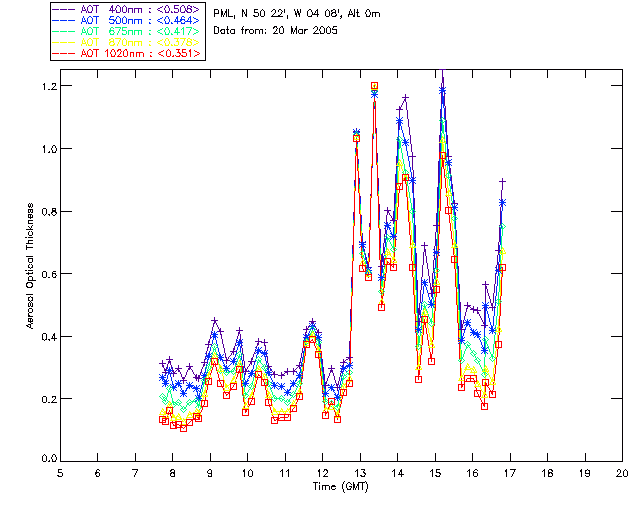Image resolution: width=640 pixels, height=512 pixels.
Task: Click the red square marker at 1.2 peak
Action: click(374, 86)
